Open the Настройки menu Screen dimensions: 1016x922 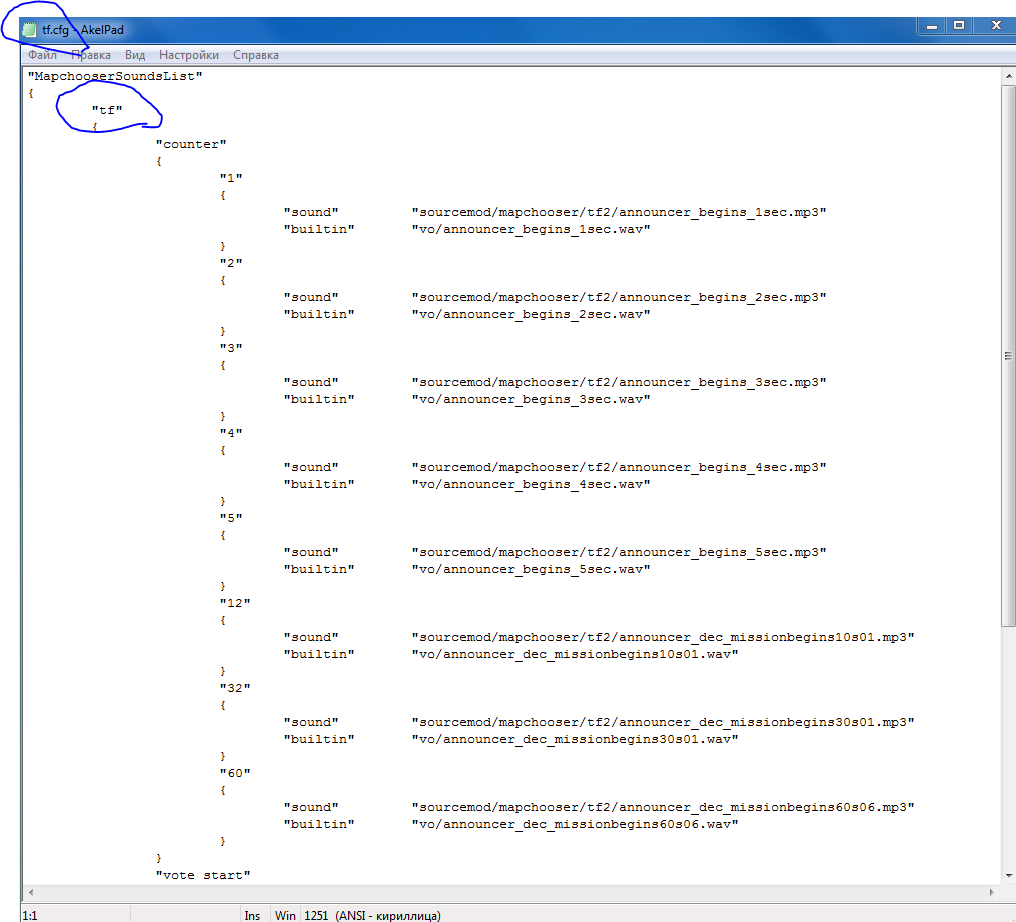[189, 55]
